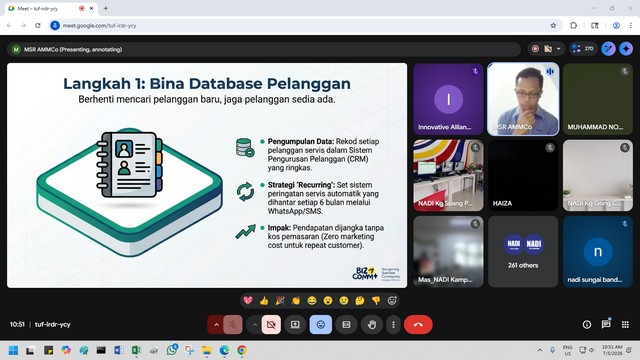This screenshot has width=640, height=360.
Task: Toggle the camera off button
Action: pos(271,324)
